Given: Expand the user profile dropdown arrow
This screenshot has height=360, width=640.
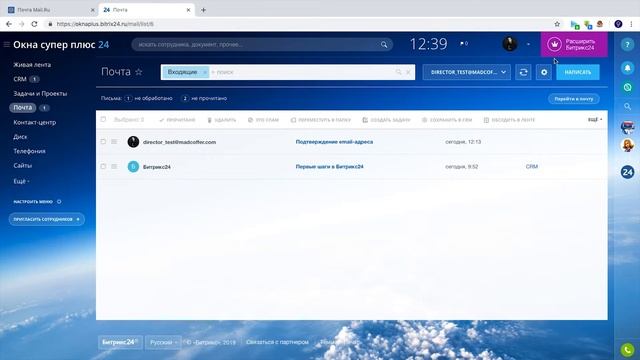Looking at the screenshot, I should (528, 44).
